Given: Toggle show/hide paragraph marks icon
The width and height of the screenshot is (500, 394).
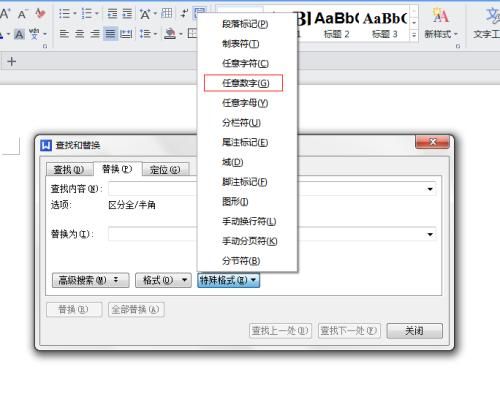Looking at the screenshot, I should 184,14.
